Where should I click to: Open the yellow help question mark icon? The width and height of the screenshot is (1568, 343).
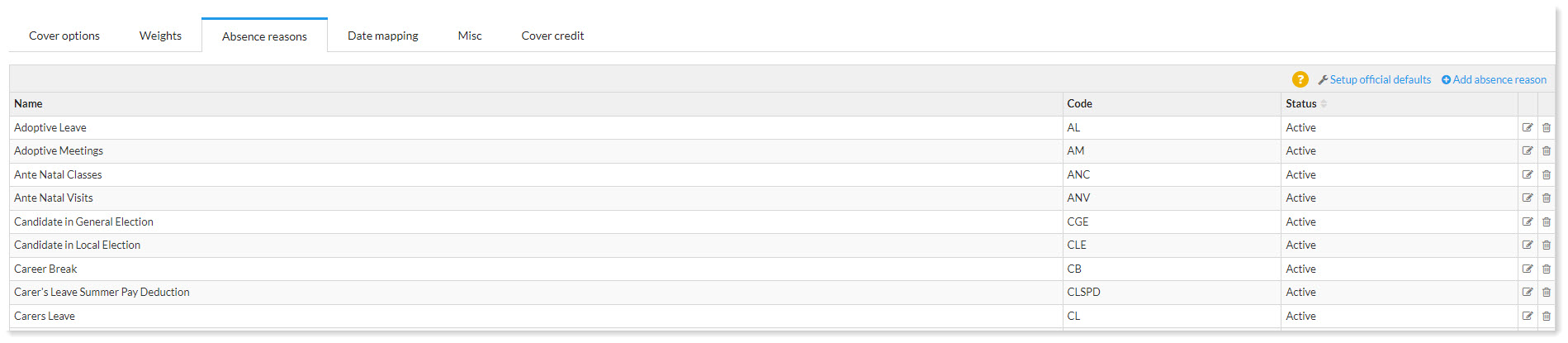(1300, 79)
